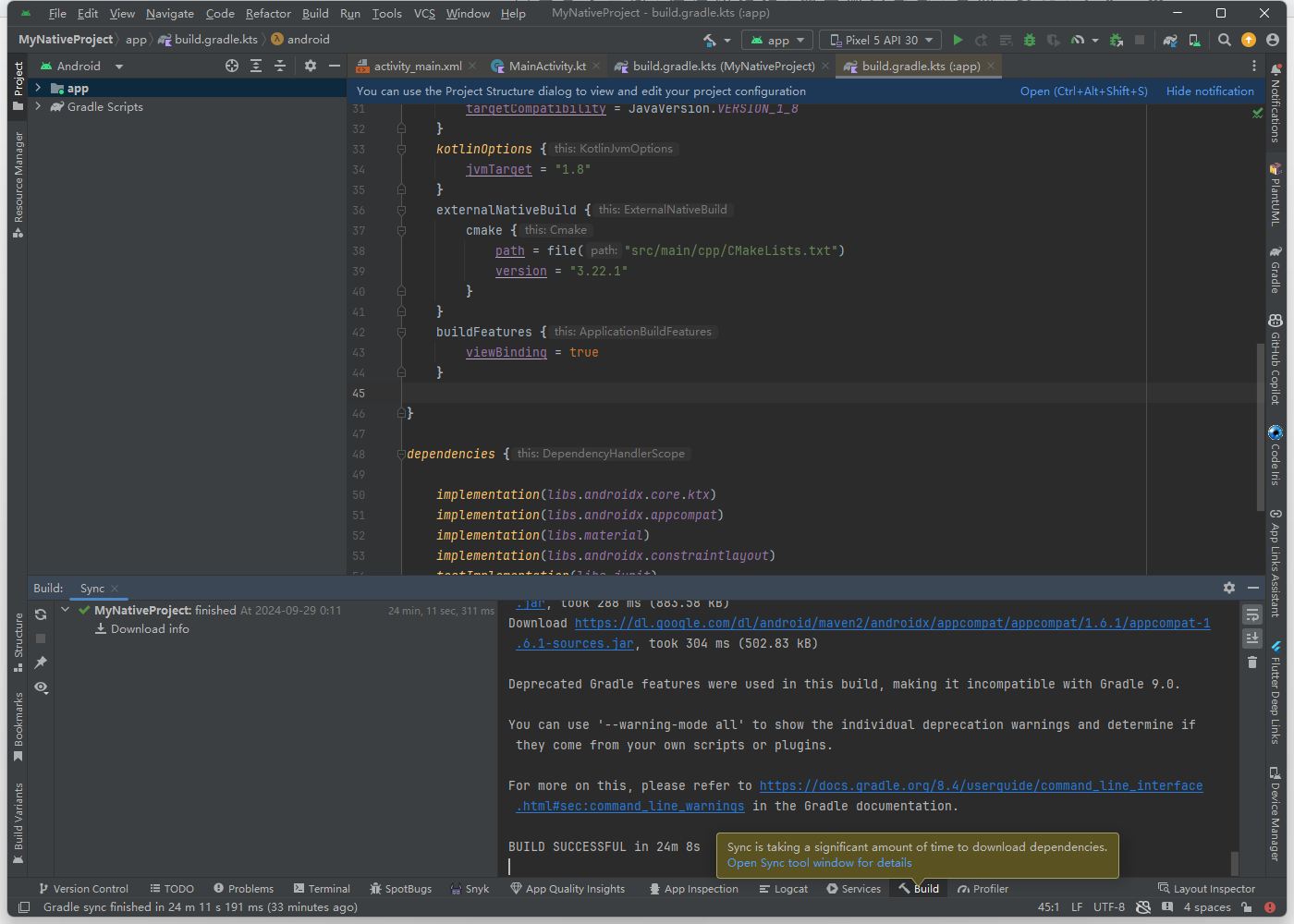Clear build output with trash icon
Image resolution: width=1294 pixels, height=924 pixels.
click(x=1252, y=662)
